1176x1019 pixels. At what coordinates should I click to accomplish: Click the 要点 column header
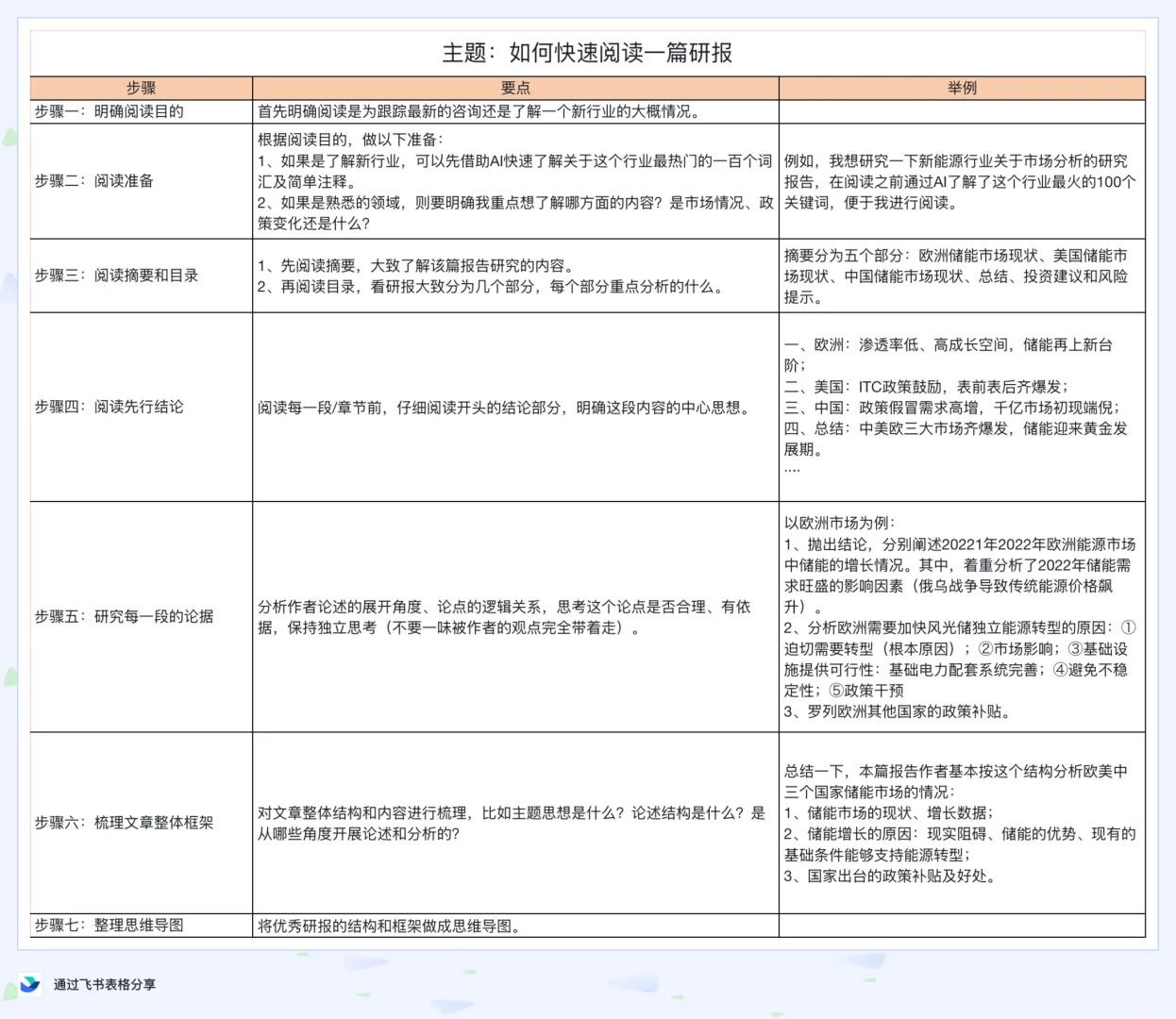pyautogui.click(x=514, y=87)
